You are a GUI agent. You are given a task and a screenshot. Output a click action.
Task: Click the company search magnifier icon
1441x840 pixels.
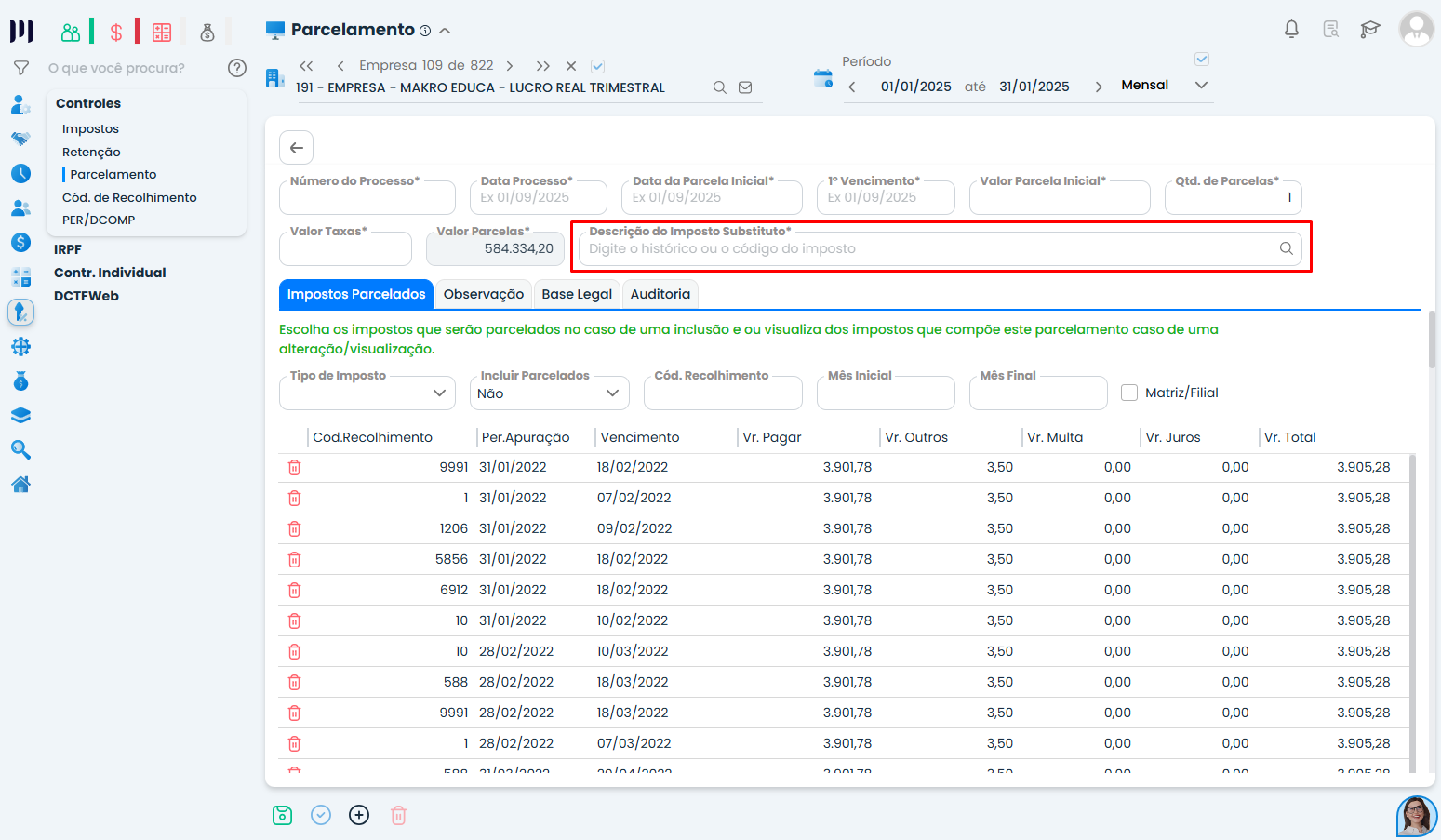coord(719,87)
